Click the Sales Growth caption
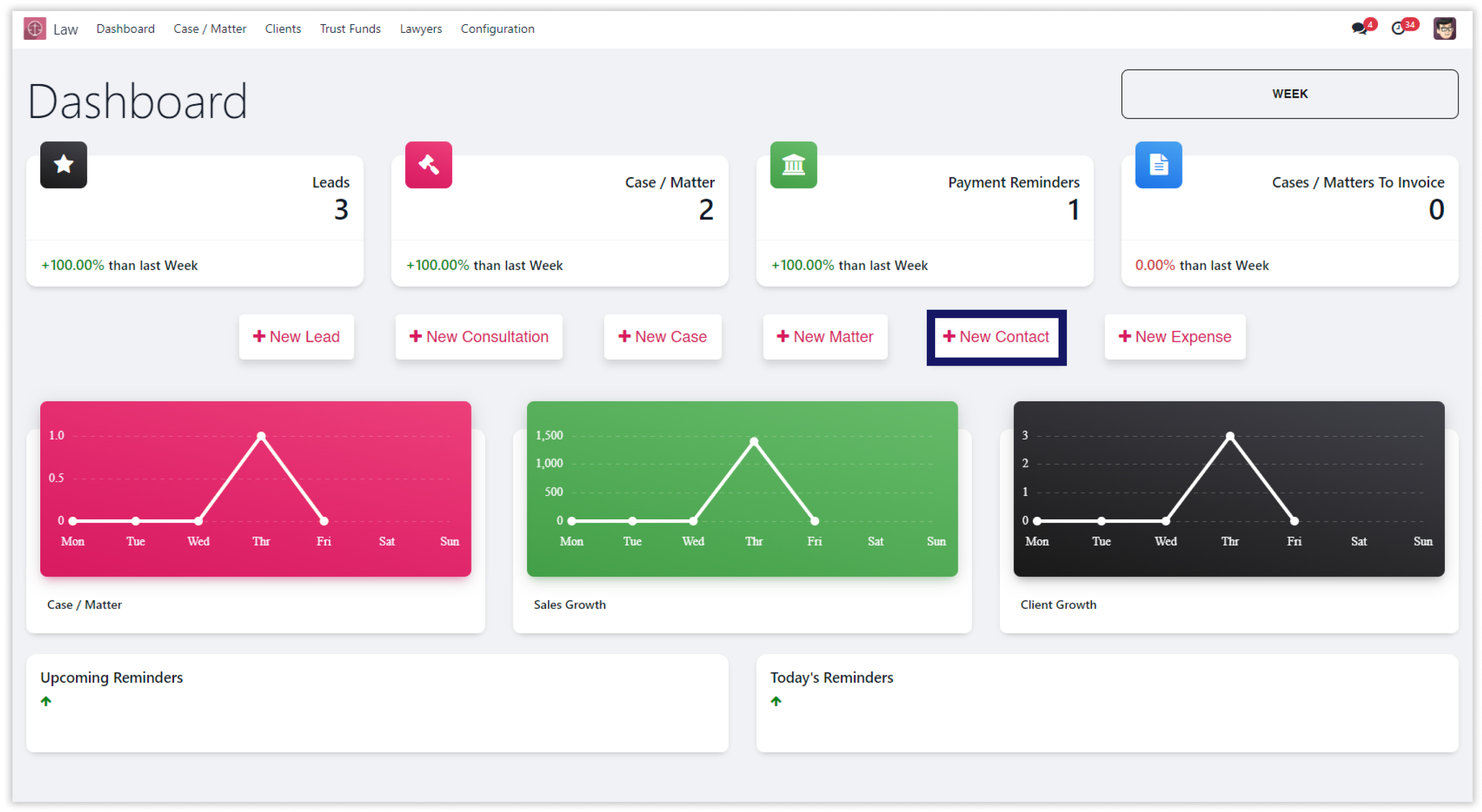Image resolution: width=1482 pixels, height=812 pixels. (x=569, y=605)
